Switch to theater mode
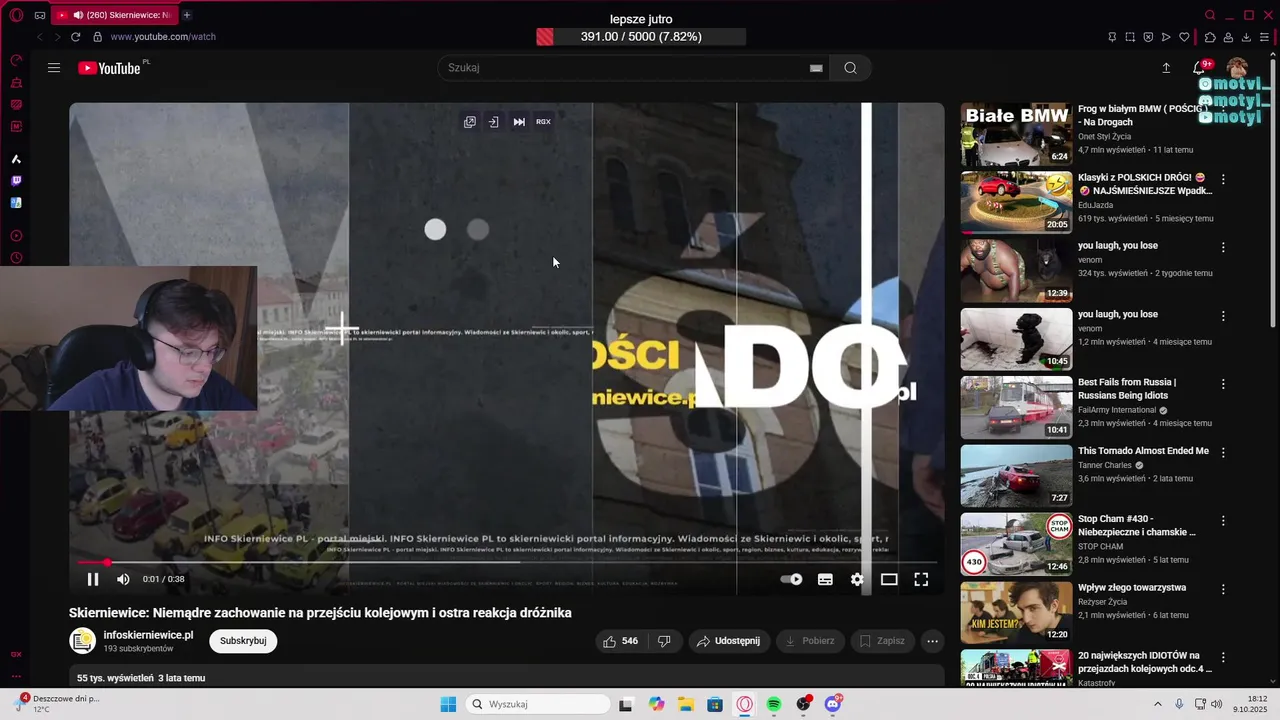This screenshot has height=720, width=1280. pos(889,579)
